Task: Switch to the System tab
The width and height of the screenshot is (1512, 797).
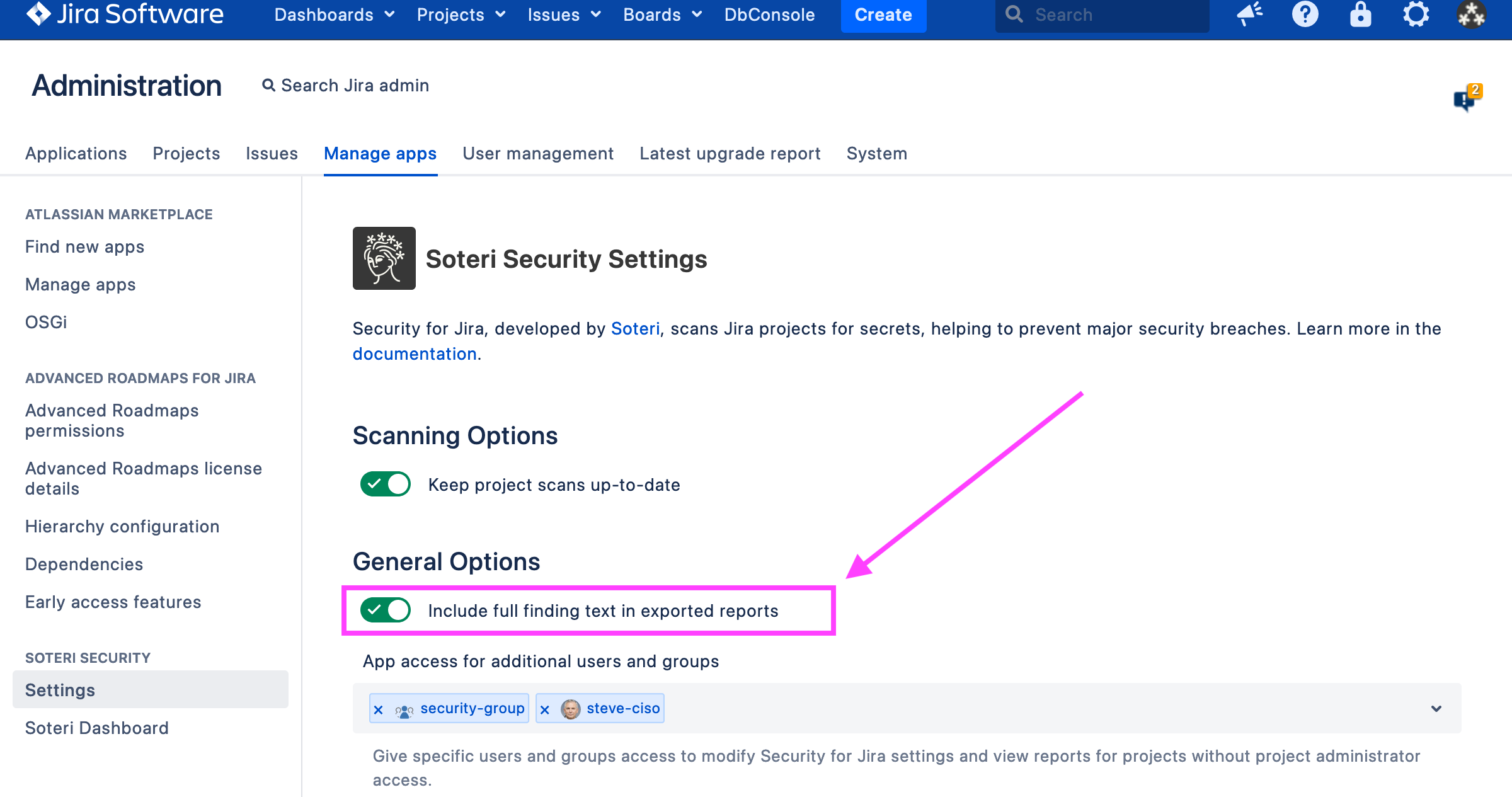Action: tap(876, 154)
